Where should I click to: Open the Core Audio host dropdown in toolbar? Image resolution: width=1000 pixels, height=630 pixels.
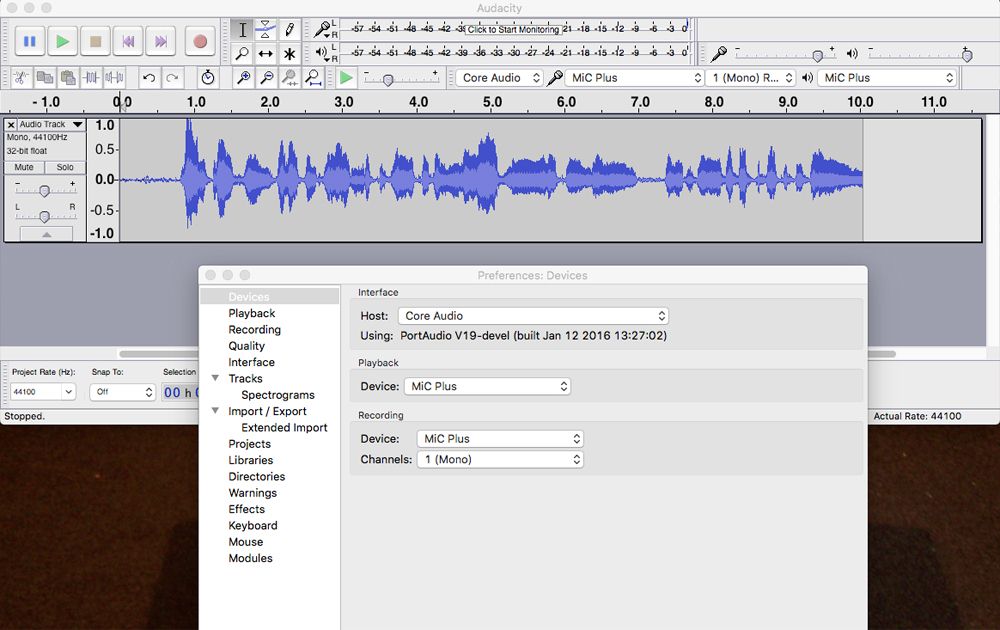(x=499, y=78)
